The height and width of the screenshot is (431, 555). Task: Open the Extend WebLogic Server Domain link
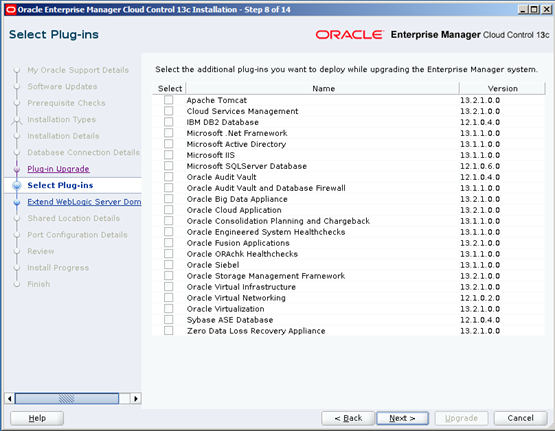click(84, 202)
